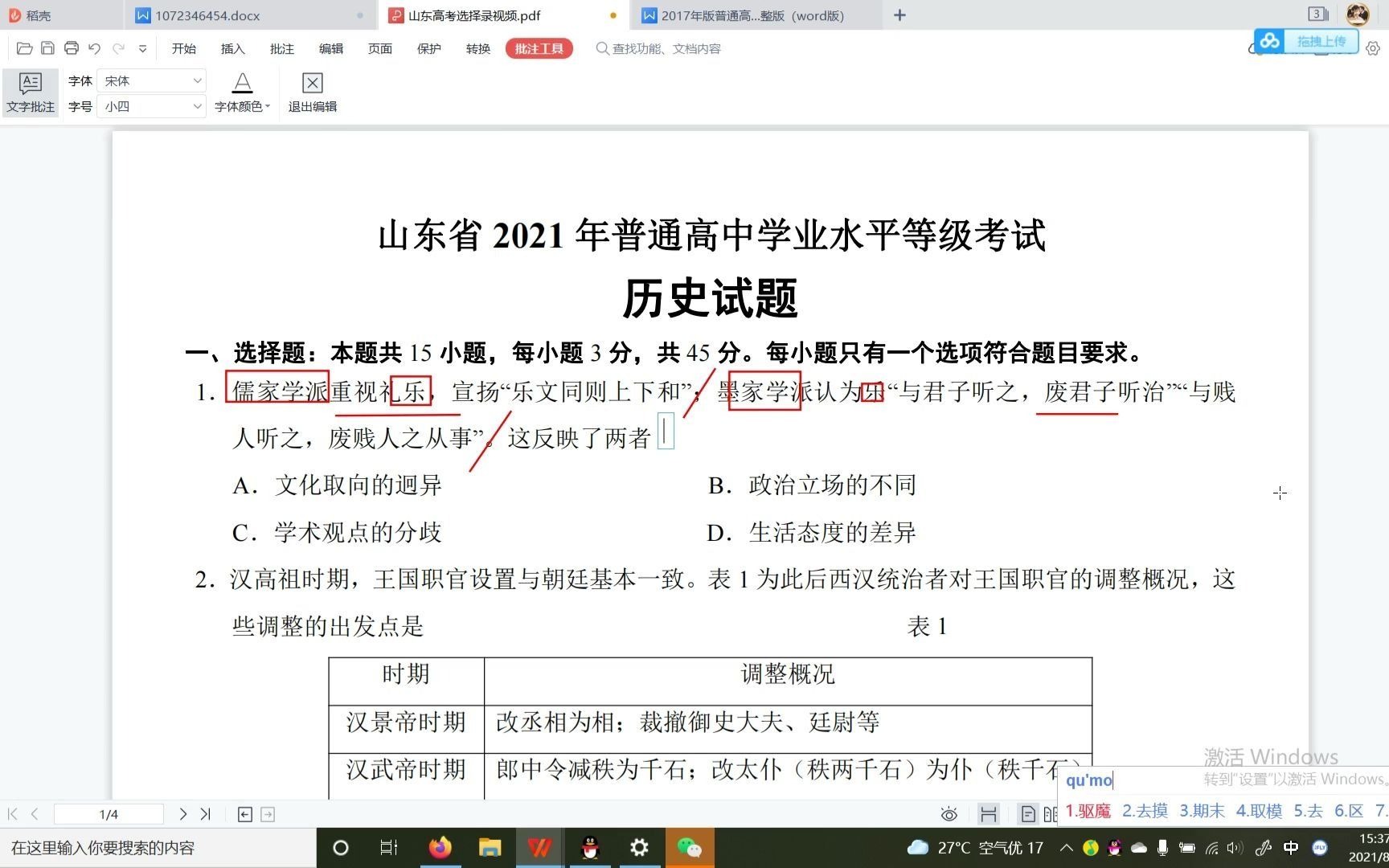Image resolution: width=1389 pixels, height=868 pixels.
Task: Click the text annotation box after 这反映了两者
Action: [666, 432]
